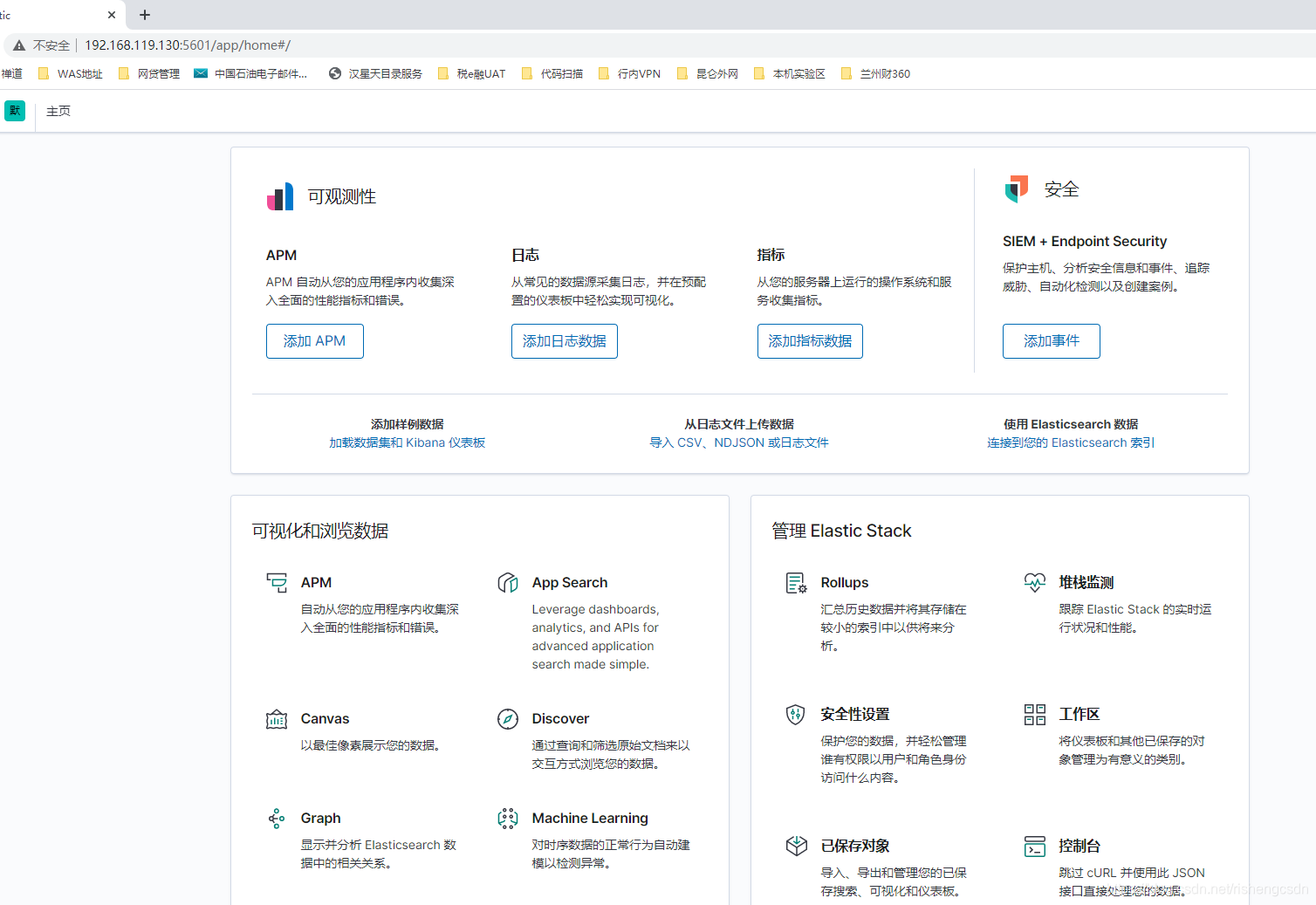Open the Canvas title

click(325, 719)
